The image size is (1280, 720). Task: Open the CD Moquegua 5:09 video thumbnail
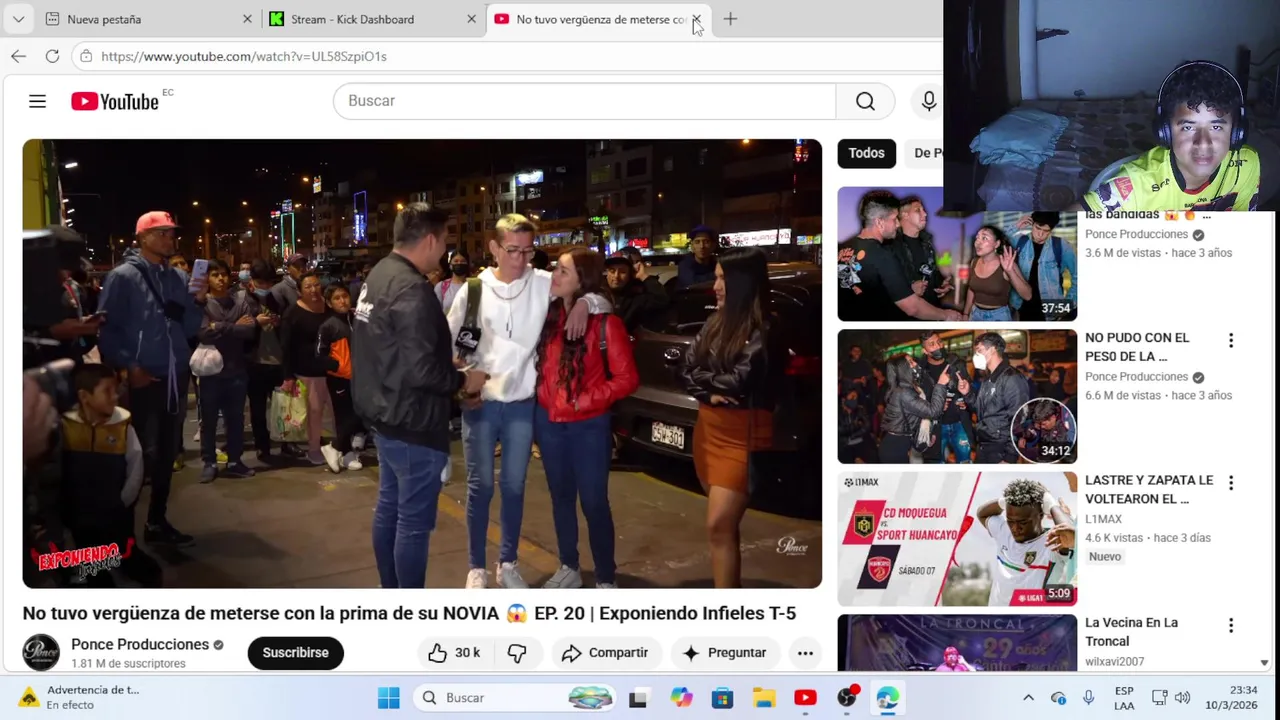pos(957,539)
